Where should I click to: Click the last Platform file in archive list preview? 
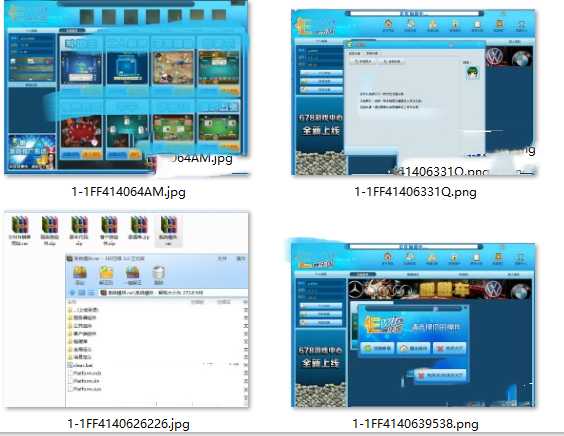click(87, 389)
